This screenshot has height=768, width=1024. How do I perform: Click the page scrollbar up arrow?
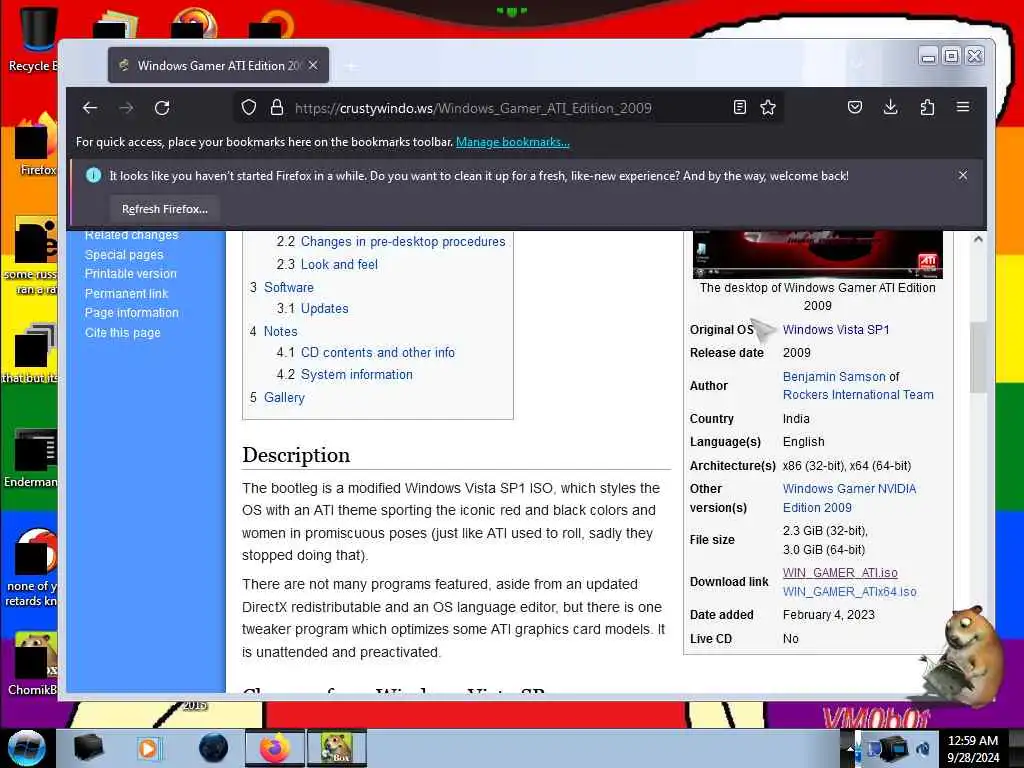coord(978,239)
